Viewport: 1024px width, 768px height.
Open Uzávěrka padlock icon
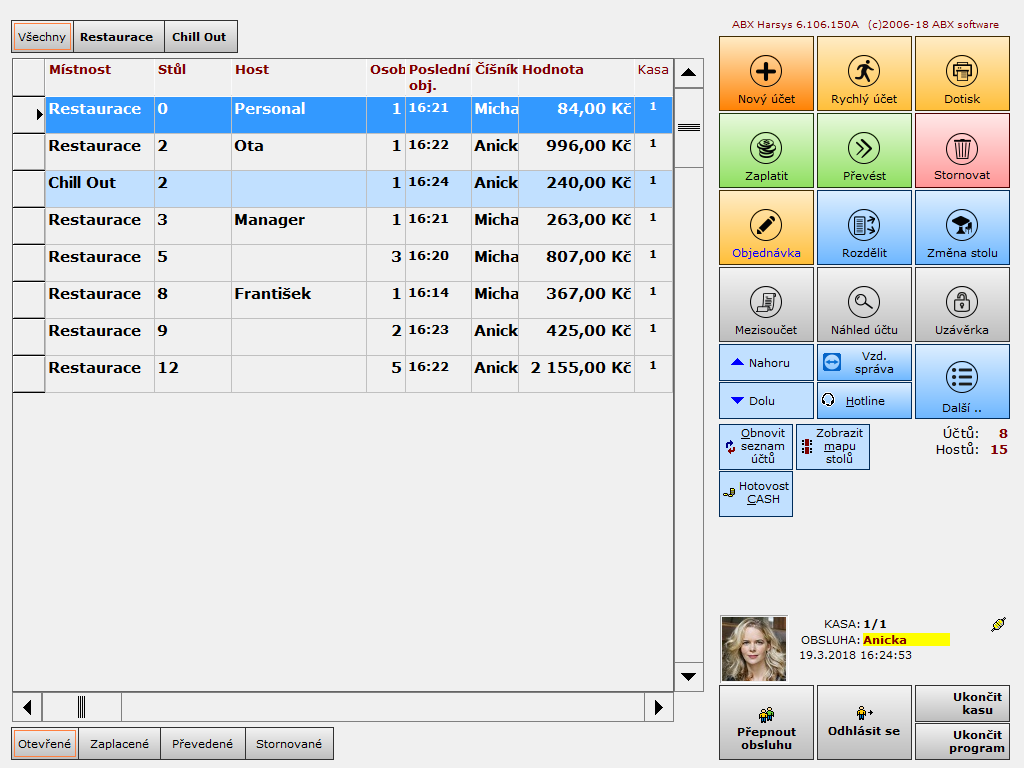pos(962,302)
